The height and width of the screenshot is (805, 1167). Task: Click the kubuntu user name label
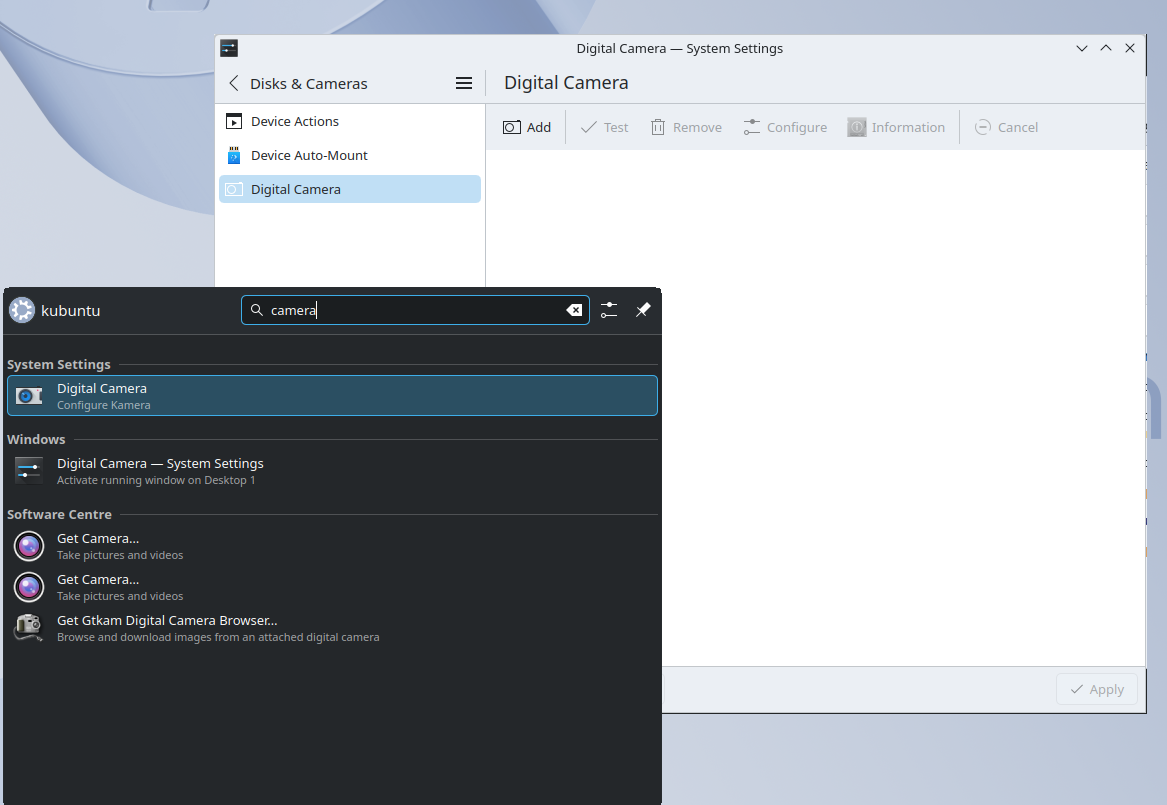pyautogui.click(x=71, y=310)
